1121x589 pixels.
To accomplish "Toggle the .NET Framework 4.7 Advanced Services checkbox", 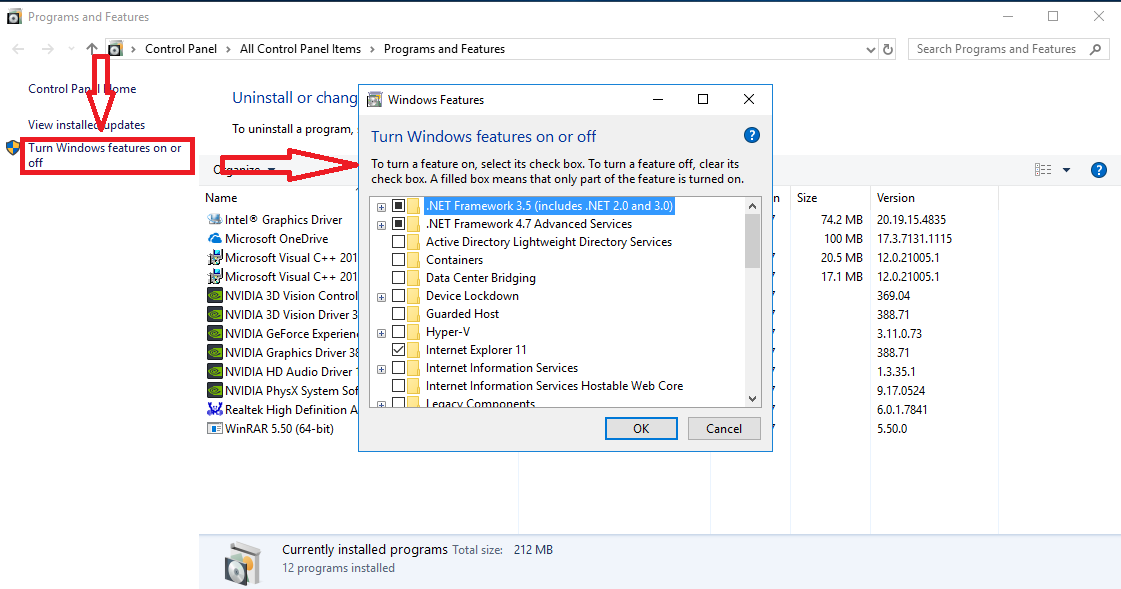I will [399, 224].
